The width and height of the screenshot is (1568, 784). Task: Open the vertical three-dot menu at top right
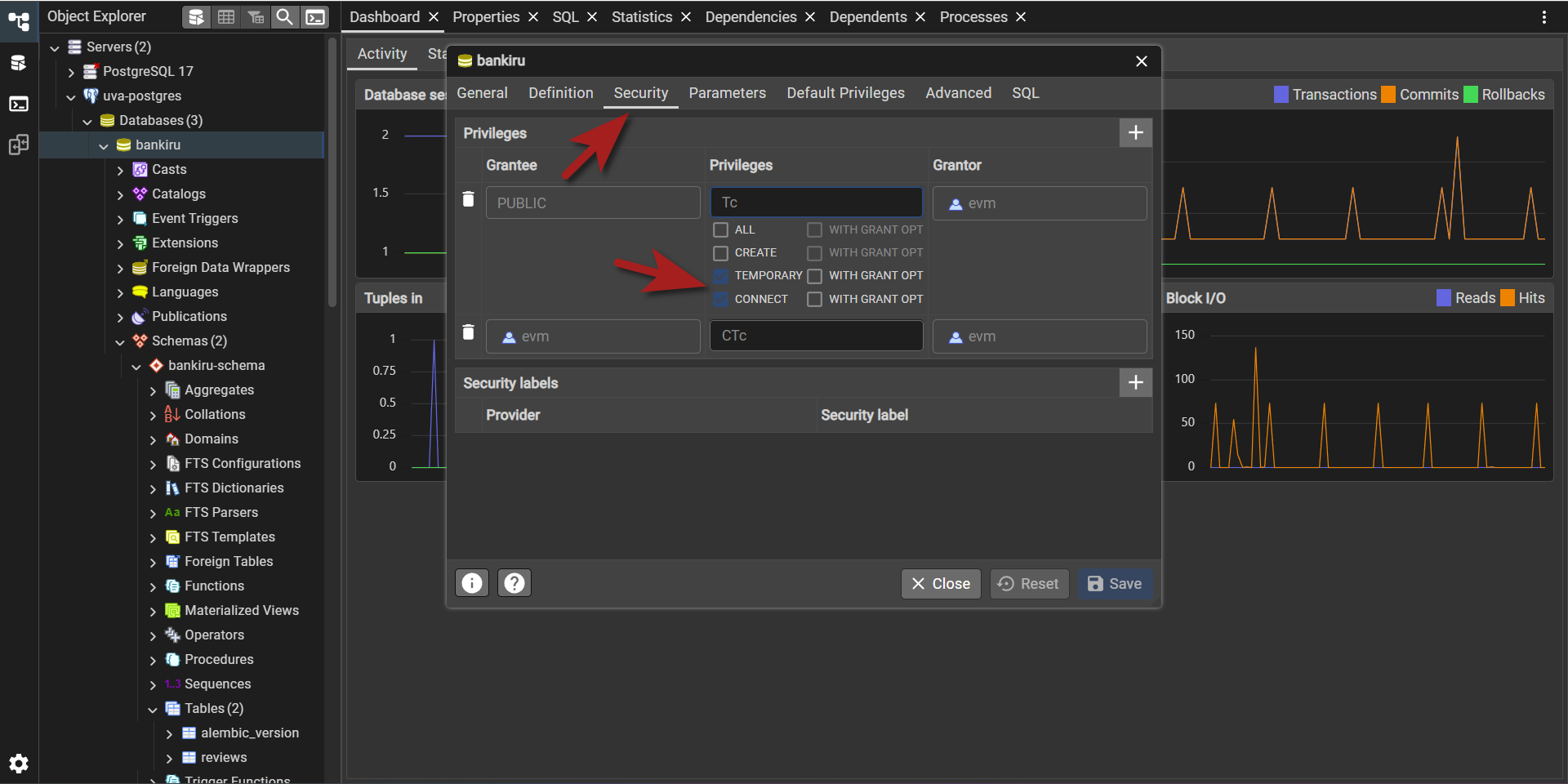click(x=1543, y=17)
